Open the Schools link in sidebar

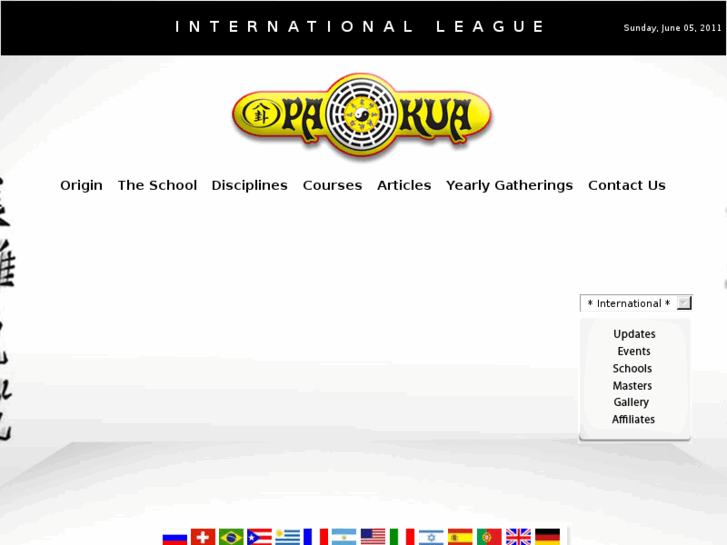[632, 368]
